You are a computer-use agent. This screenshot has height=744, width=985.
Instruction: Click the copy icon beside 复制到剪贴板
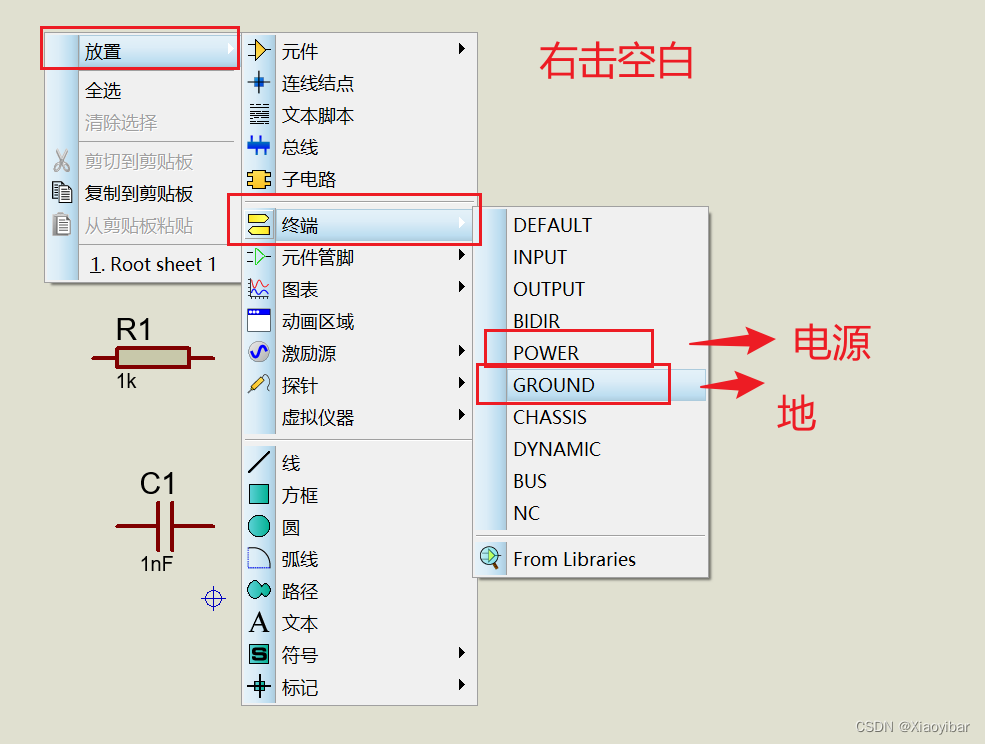pos(62,192)
